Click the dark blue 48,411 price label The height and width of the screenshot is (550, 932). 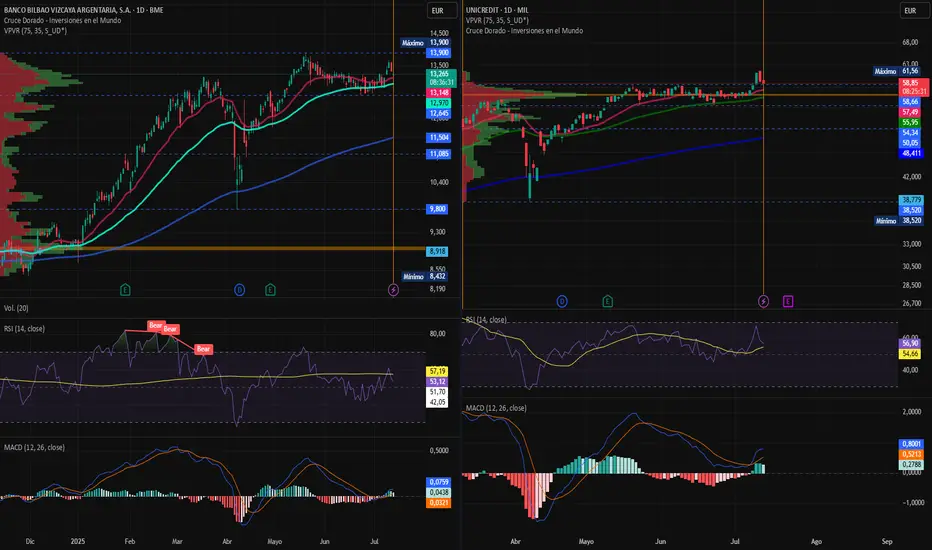click(x=911, y=153)
